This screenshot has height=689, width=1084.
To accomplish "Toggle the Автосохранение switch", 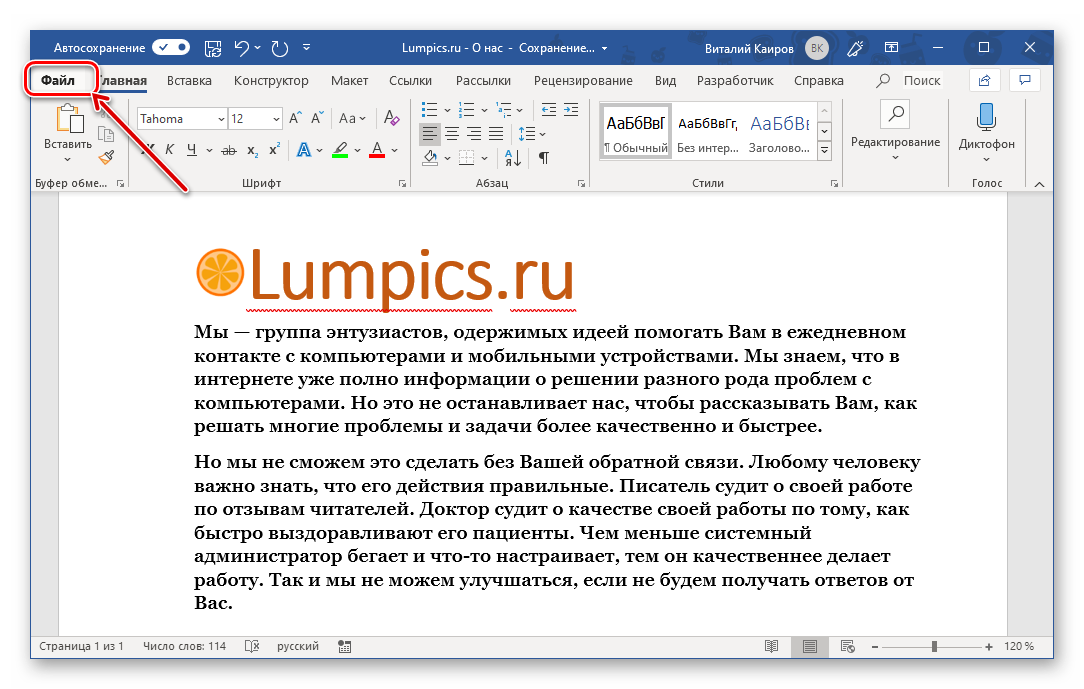I will (171, 48).
